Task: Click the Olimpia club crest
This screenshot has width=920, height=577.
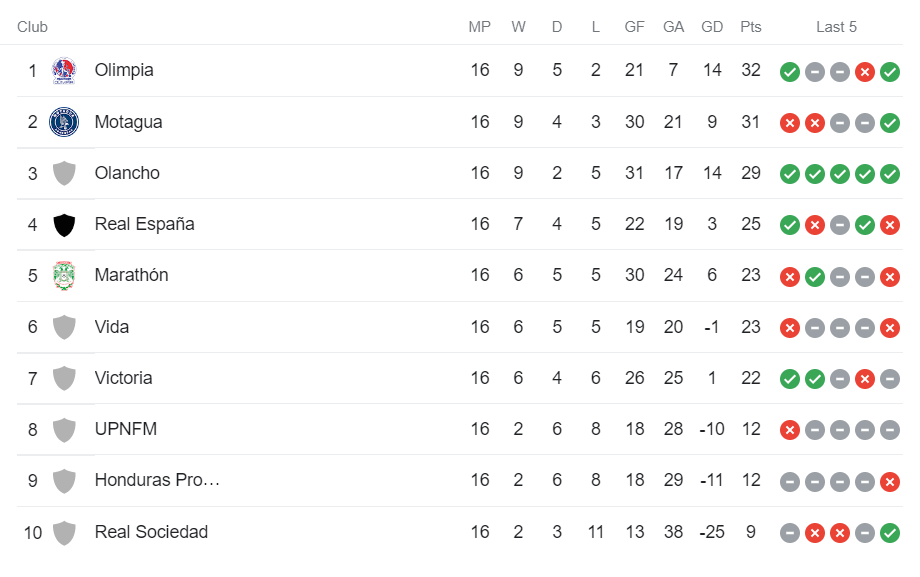Action: [x=63, y=70]
